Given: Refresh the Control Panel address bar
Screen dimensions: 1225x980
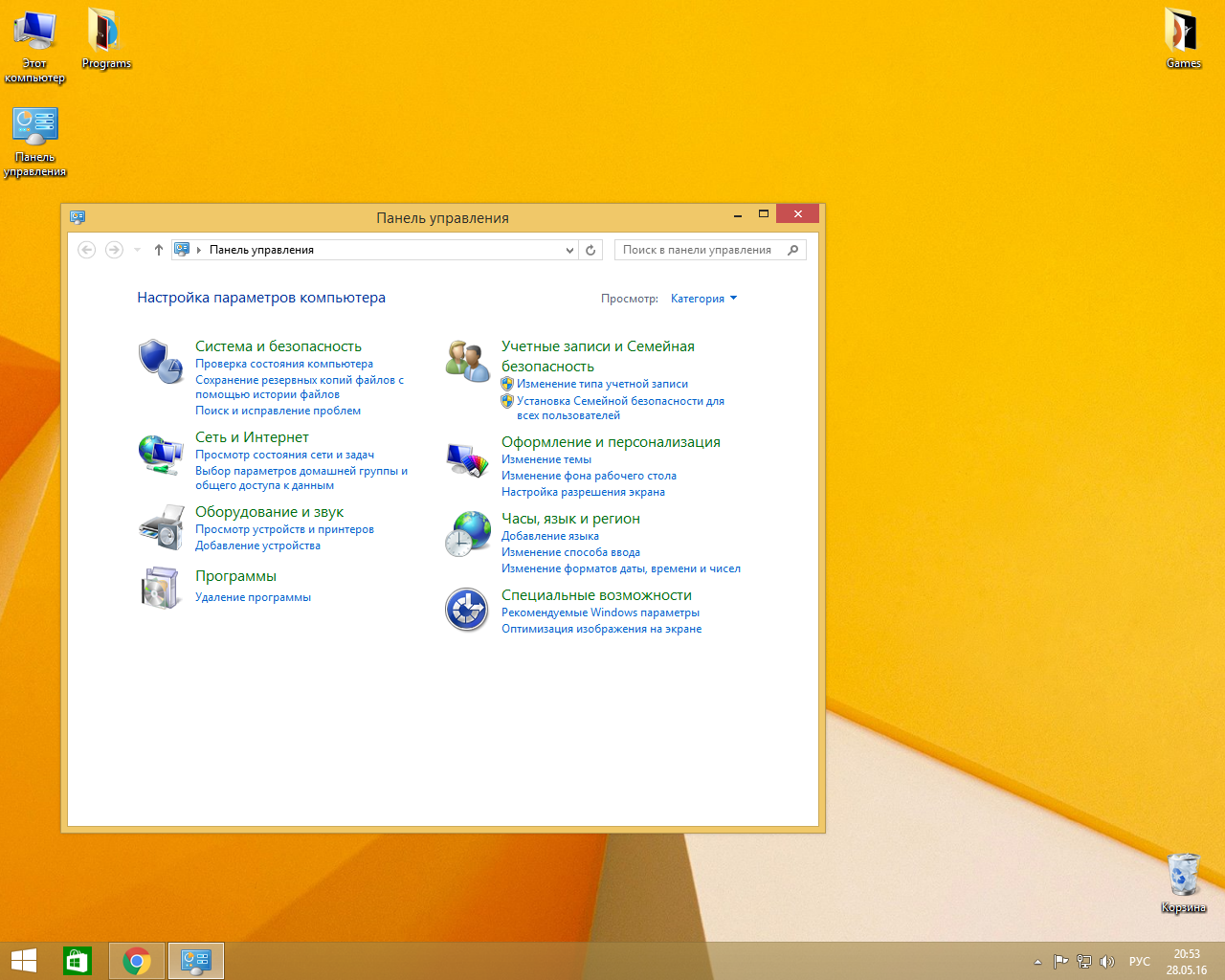Looking at the screenshot, I should (590, 250).
